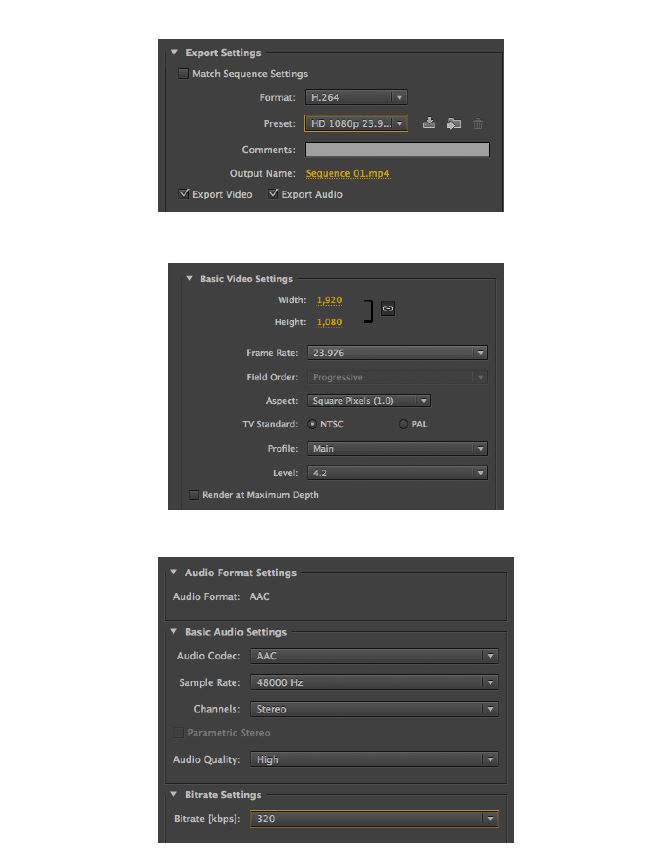Screen dimensions: 662x853
Task: Select the PAL TV standard
Action: (403, 424)
